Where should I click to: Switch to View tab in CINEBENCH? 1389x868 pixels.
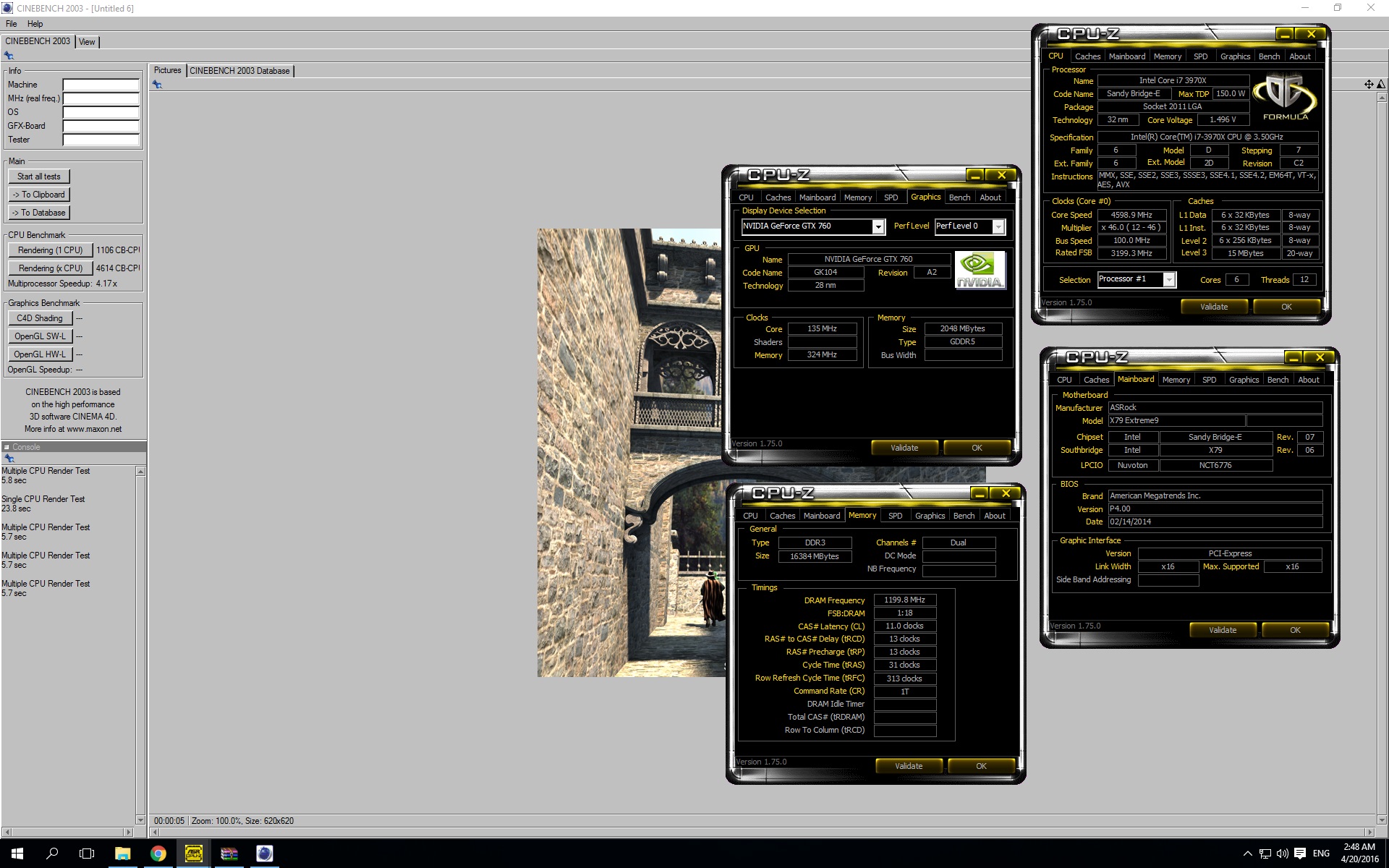coord(87,42)
